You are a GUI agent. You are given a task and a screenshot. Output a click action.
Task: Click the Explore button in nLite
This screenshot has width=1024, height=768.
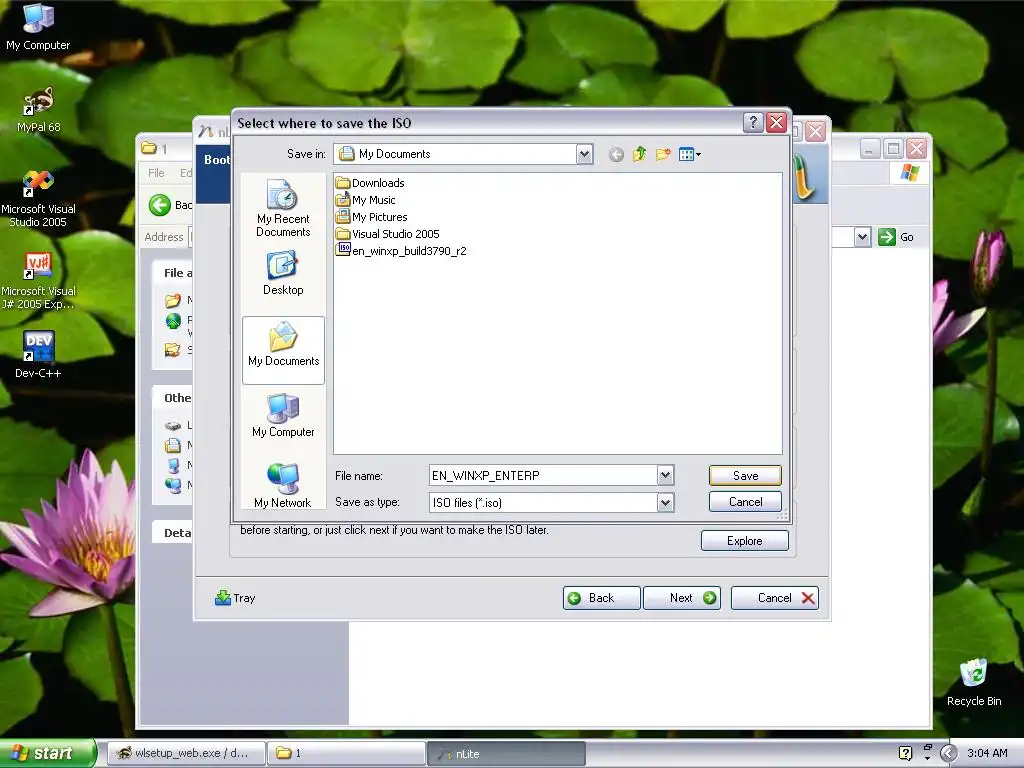[744, 541]
